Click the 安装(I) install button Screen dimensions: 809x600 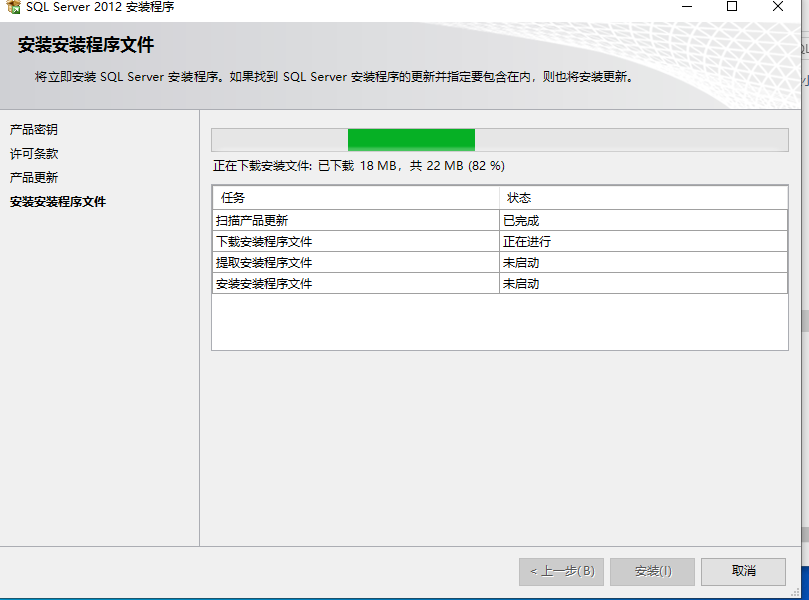pyautogui.click(x=652, y=571)
